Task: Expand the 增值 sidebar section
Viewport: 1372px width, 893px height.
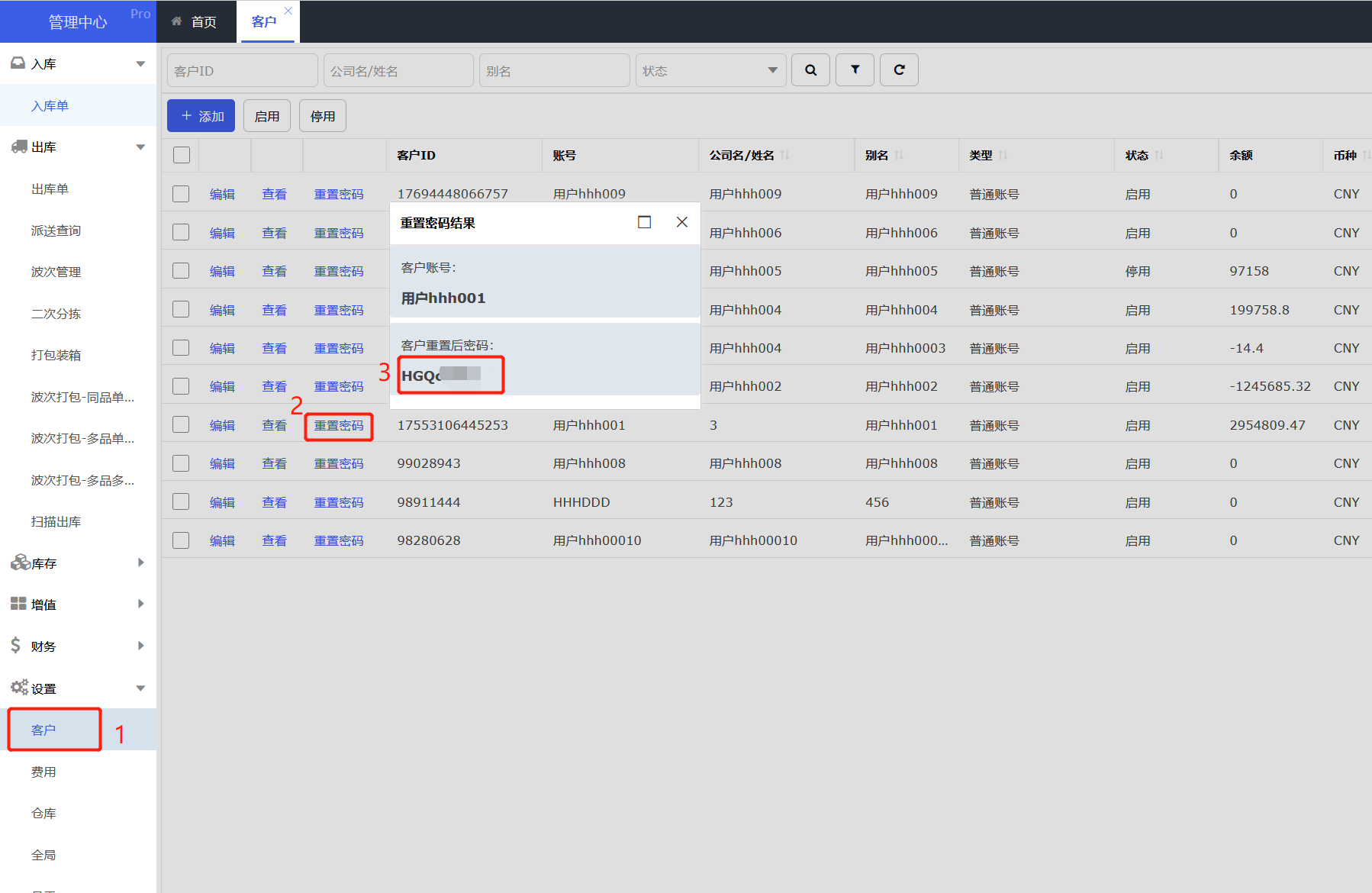Action: (140, 604)
